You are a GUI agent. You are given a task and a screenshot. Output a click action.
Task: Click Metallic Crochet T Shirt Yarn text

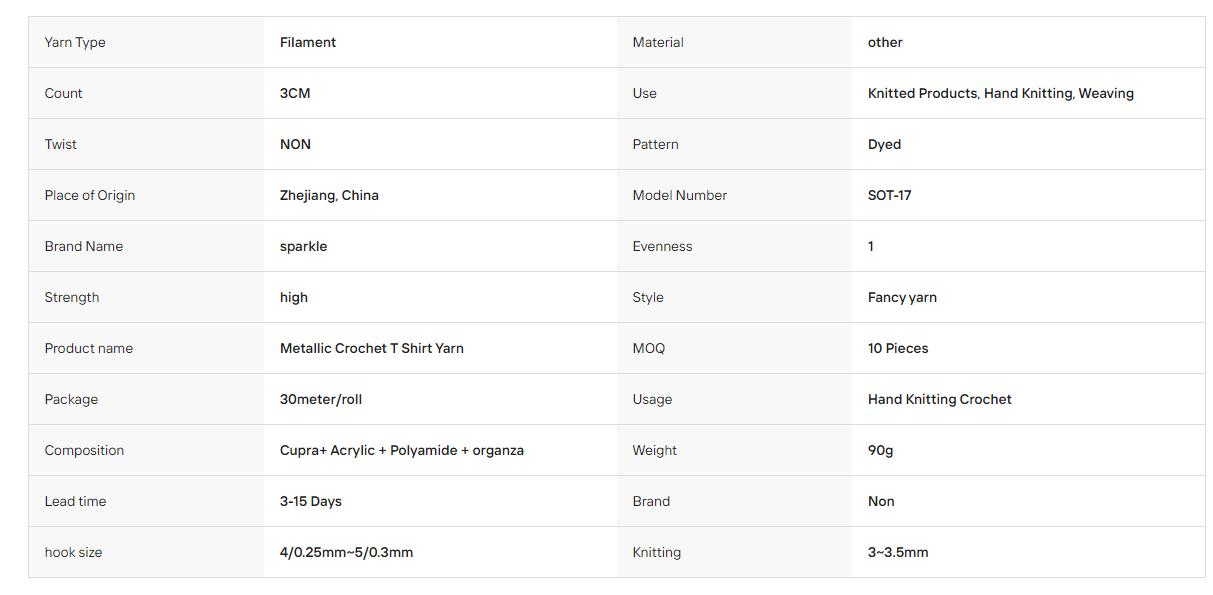(372, 348)
